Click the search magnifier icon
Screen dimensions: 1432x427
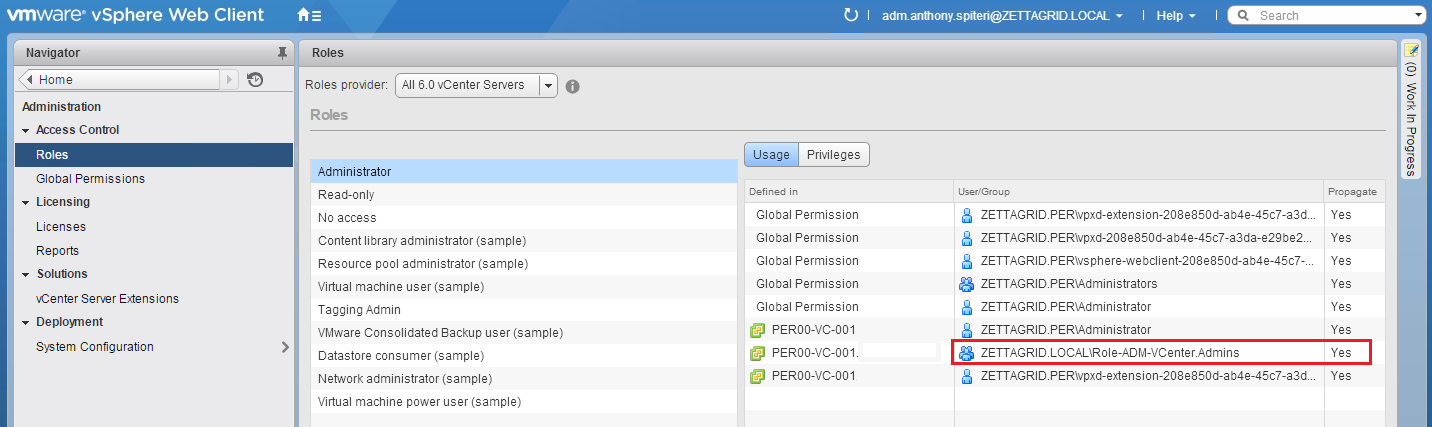[1244, 15]
